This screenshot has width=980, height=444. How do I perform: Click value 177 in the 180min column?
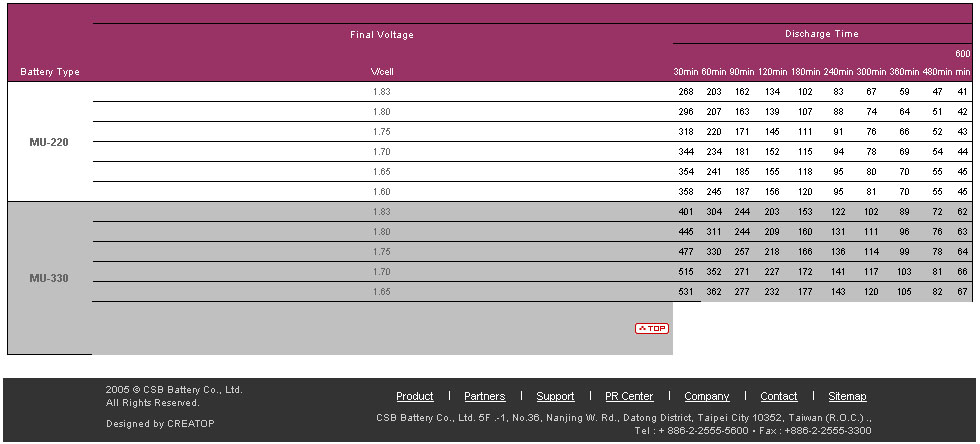805,292
